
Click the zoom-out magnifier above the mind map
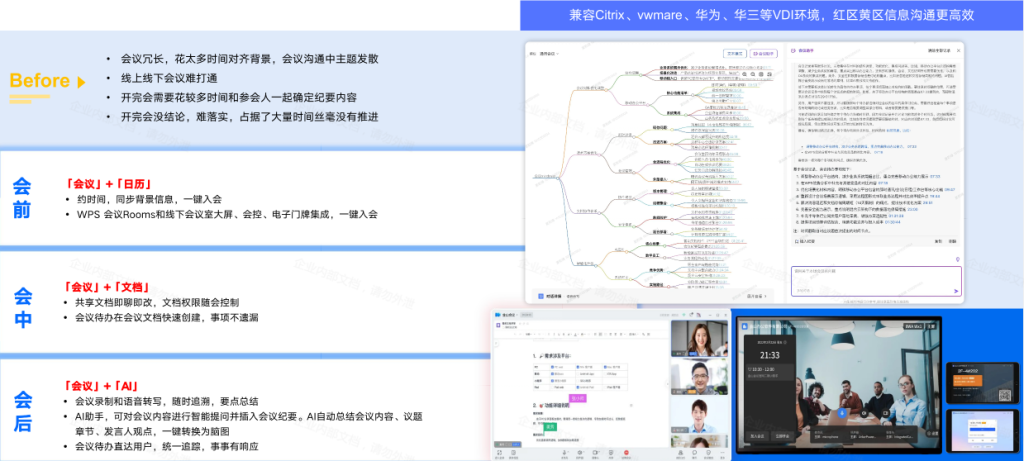coord(753,74)
